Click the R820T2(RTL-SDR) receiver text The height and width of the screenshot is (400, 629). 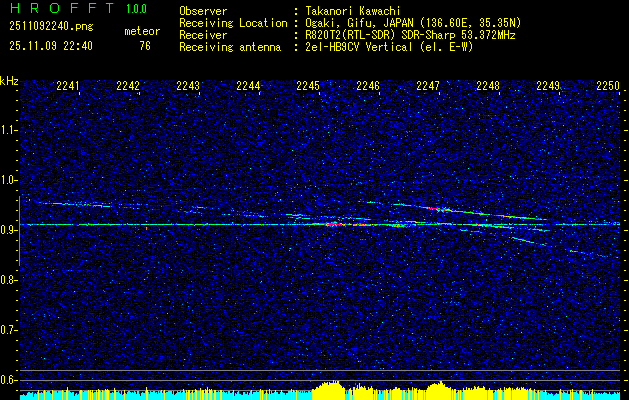tap(410, 35)
